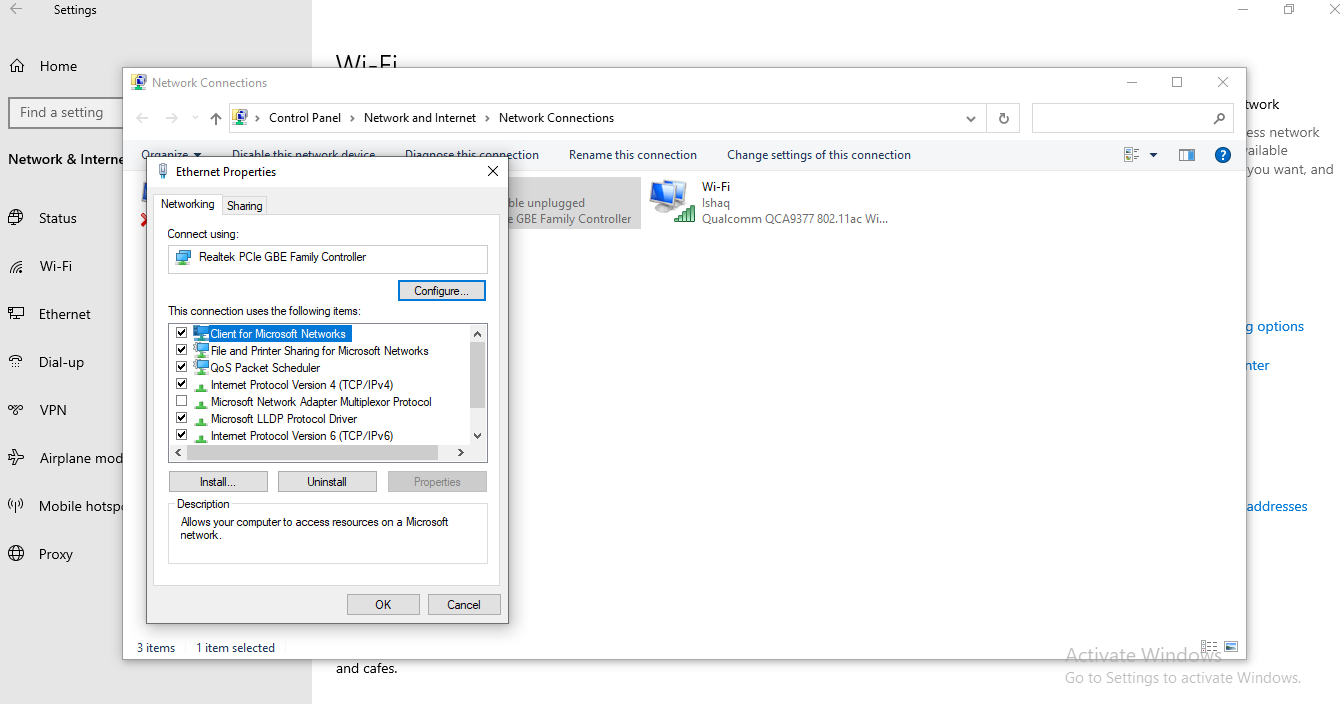Toggle Microsoft LLDP Protocol Driver checkbox
Image resolution: width=1341 pixels, height=704 pixels.
tap(181, 418)
